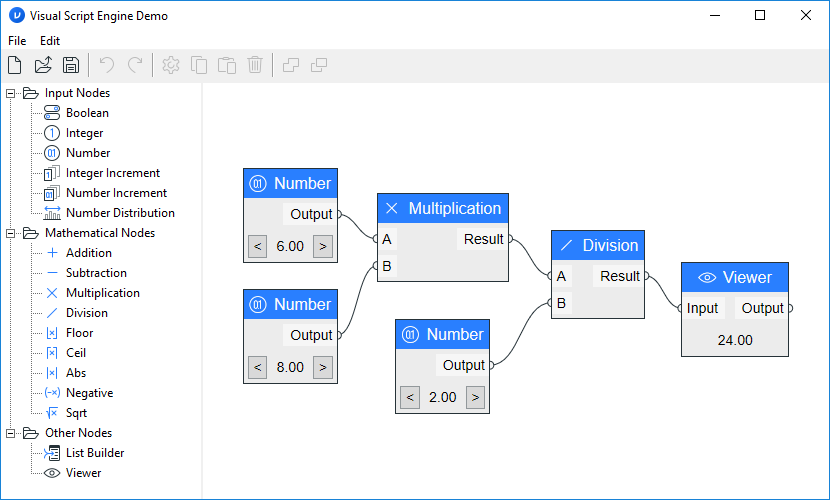Viewport: 830px width, 500px height.
Task: Open the File menu
Action: tap(17, 41)
